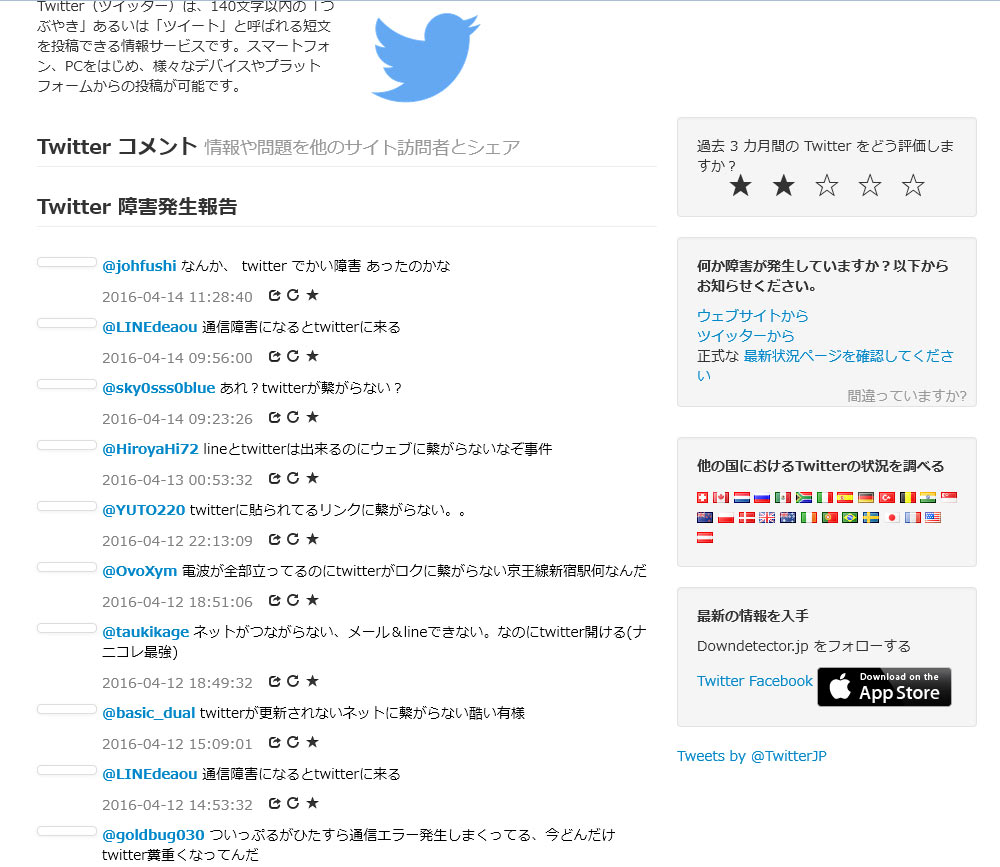1000x867 pixels.
Task: Select the Belgium flag
Action: 908,498
